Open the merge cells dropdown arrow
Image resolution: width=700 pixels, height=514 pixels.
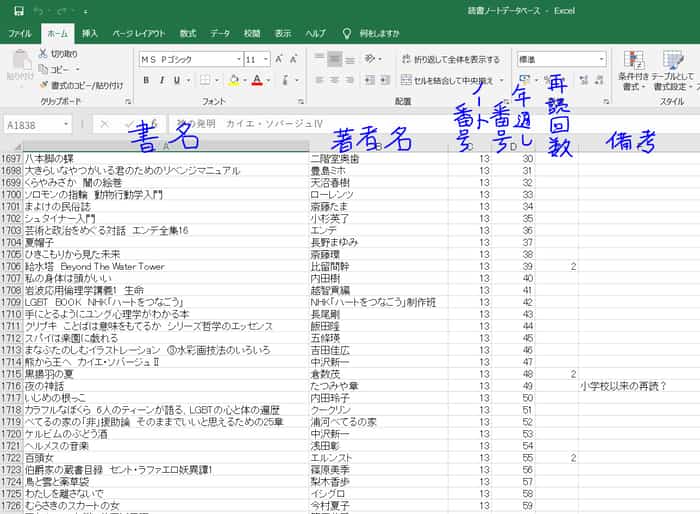(501, 80)
